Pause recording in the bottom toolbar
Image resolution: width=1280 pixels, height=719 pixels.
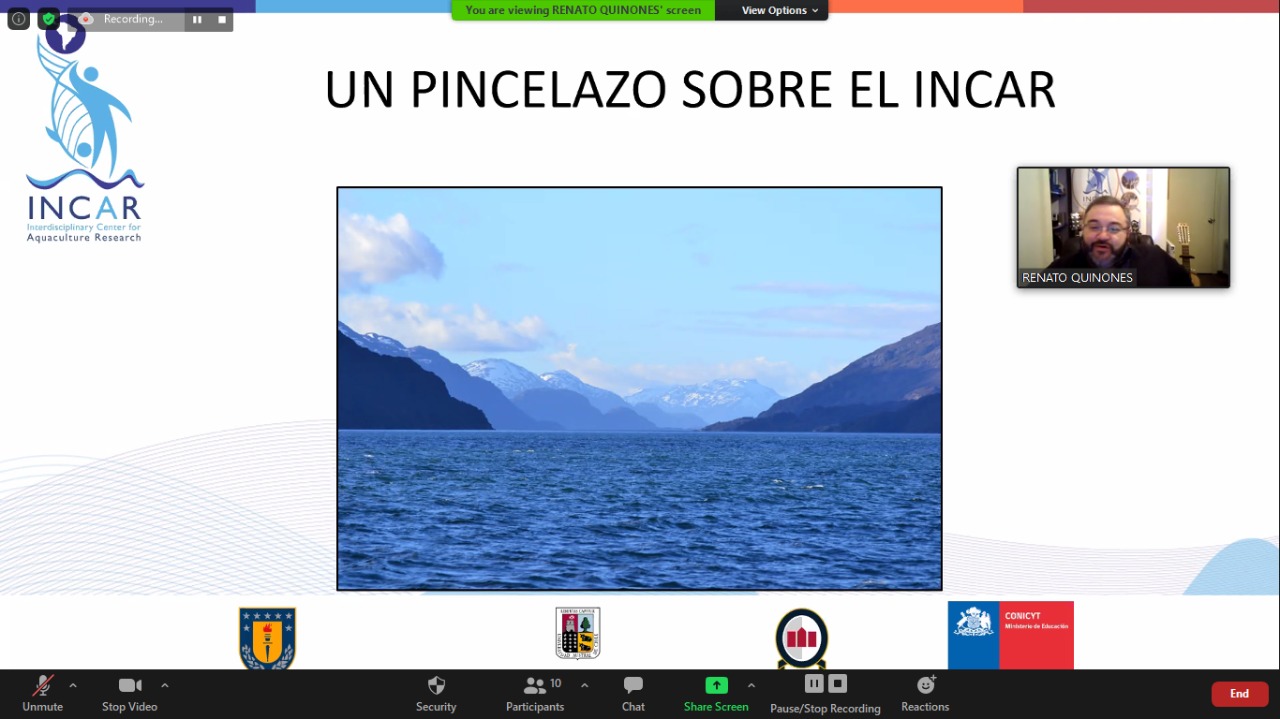point(814,684)
